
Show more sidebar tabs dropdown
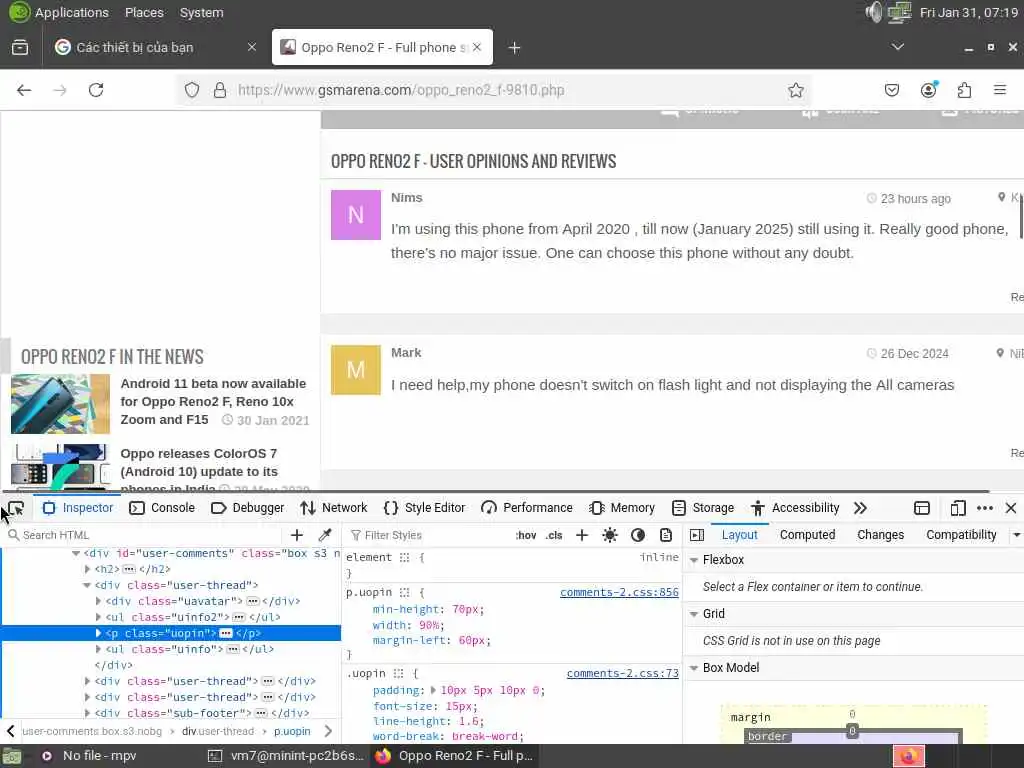(1017, 536)
